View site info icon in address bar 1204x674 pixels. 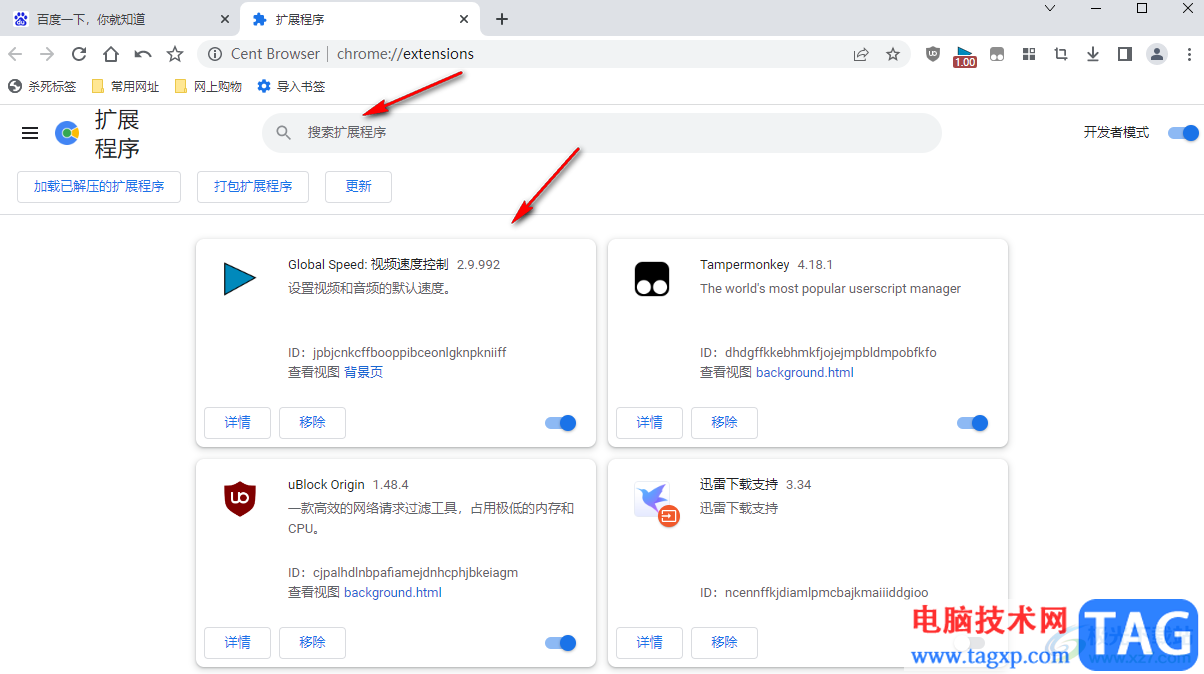coord(214,54)
